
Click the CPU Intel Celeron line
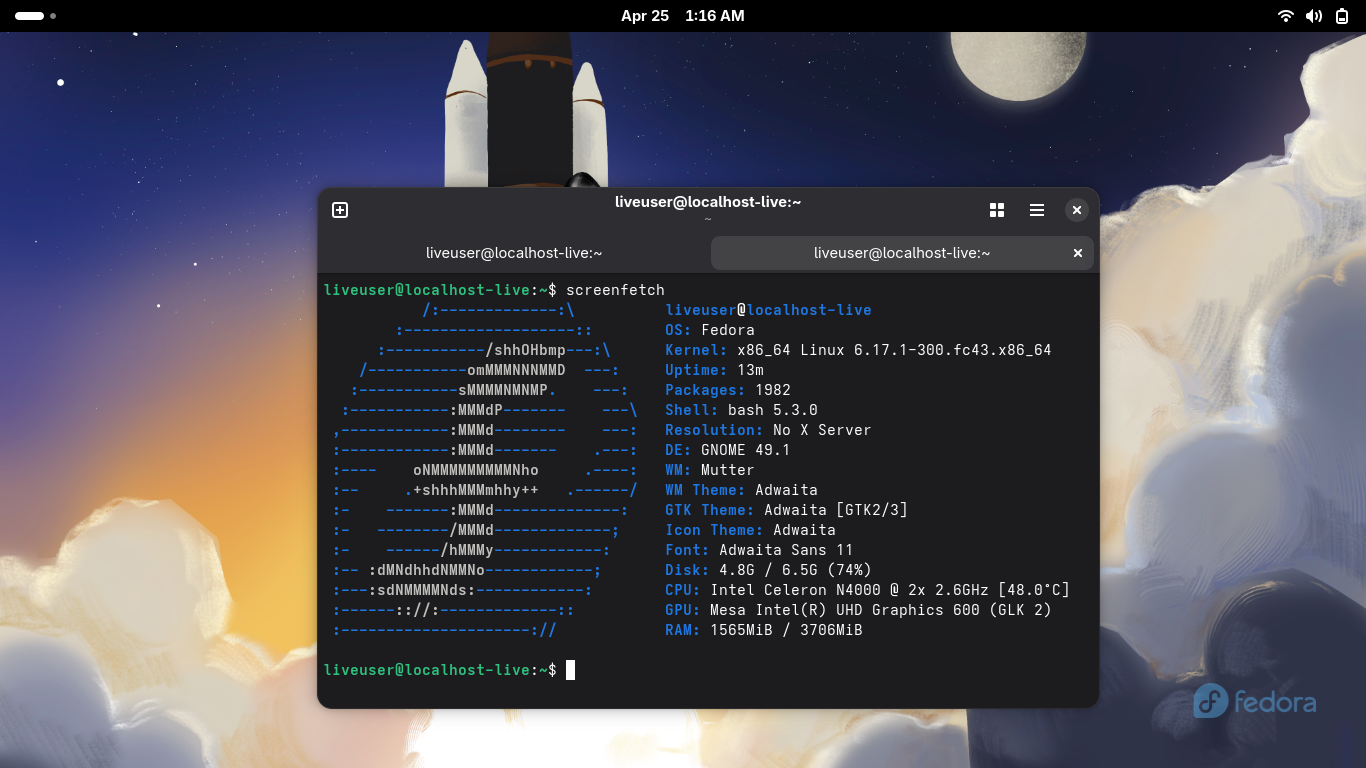click(867, 590)
